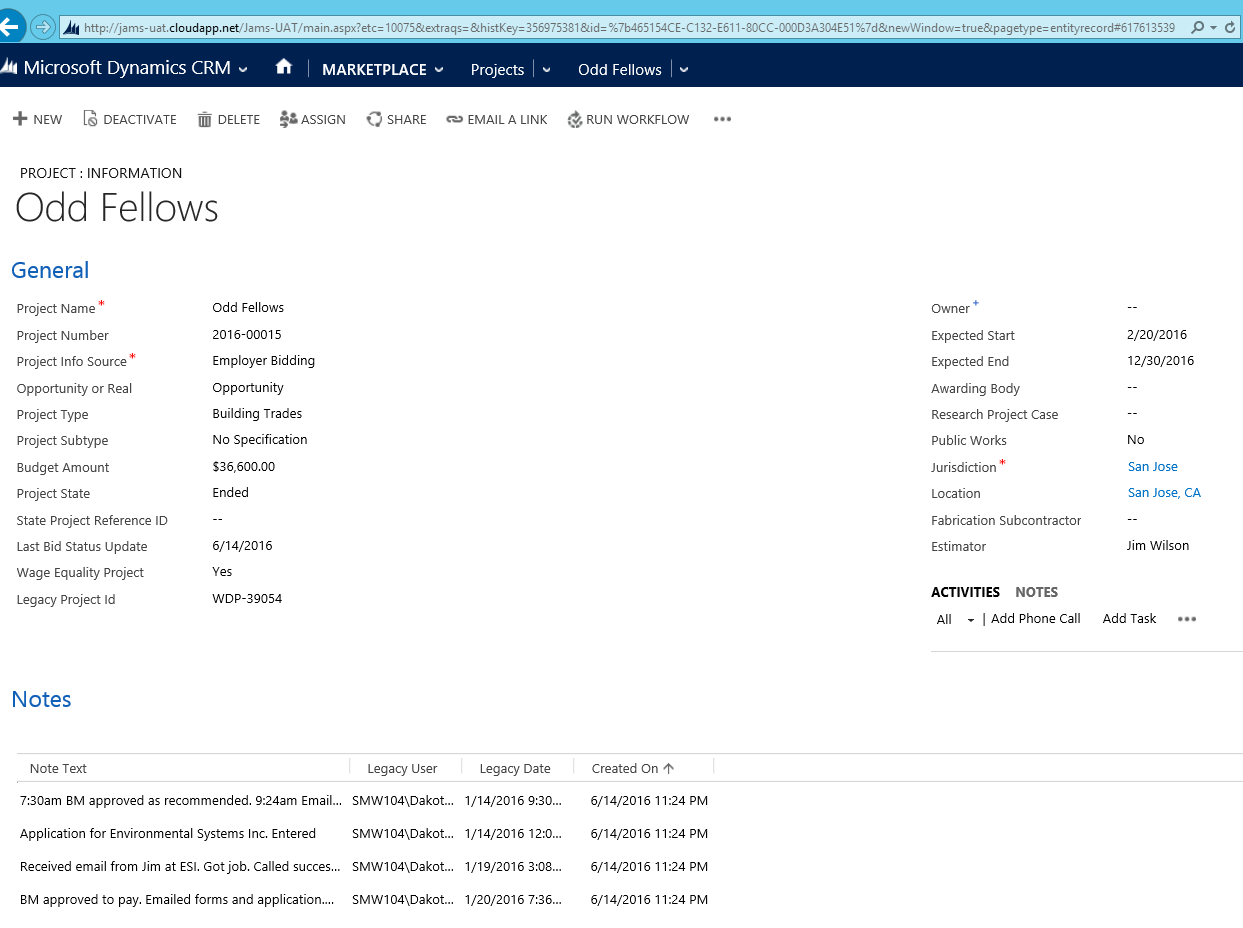
Task: Open the San Jose jurisdiction link
Action: click(1153, 466)
